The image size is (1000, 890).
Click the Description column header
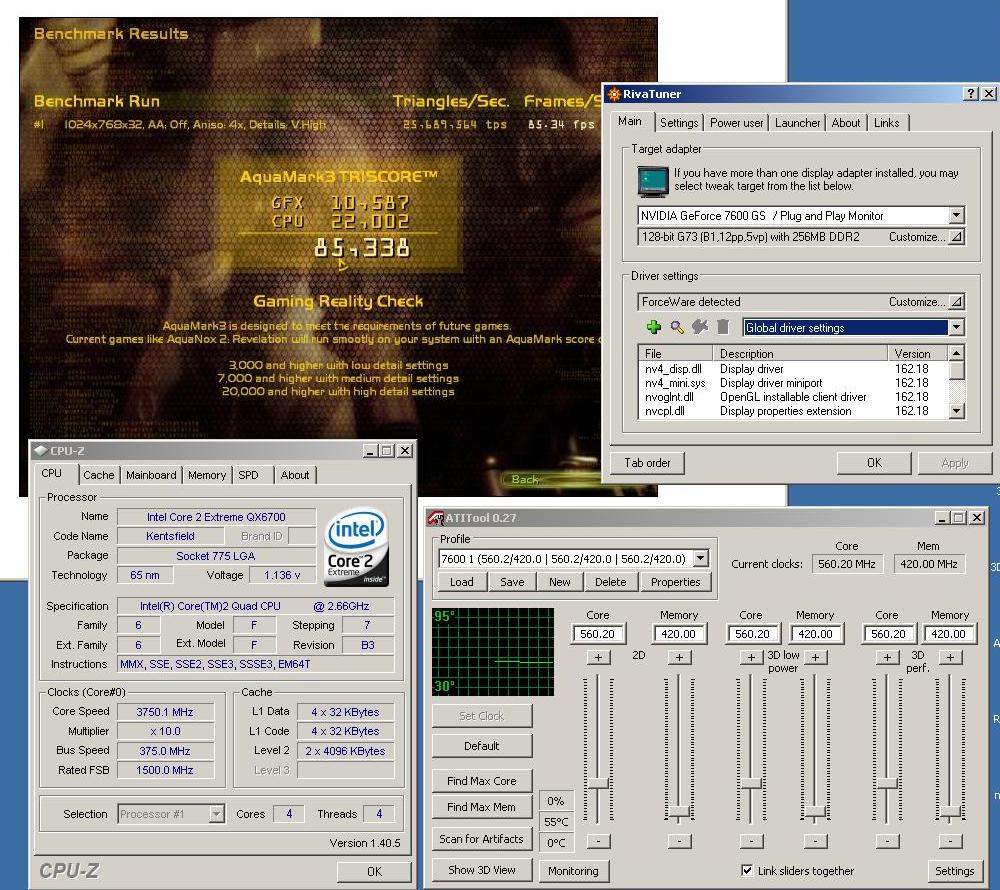pyautogui.click(x=800, y=353)
